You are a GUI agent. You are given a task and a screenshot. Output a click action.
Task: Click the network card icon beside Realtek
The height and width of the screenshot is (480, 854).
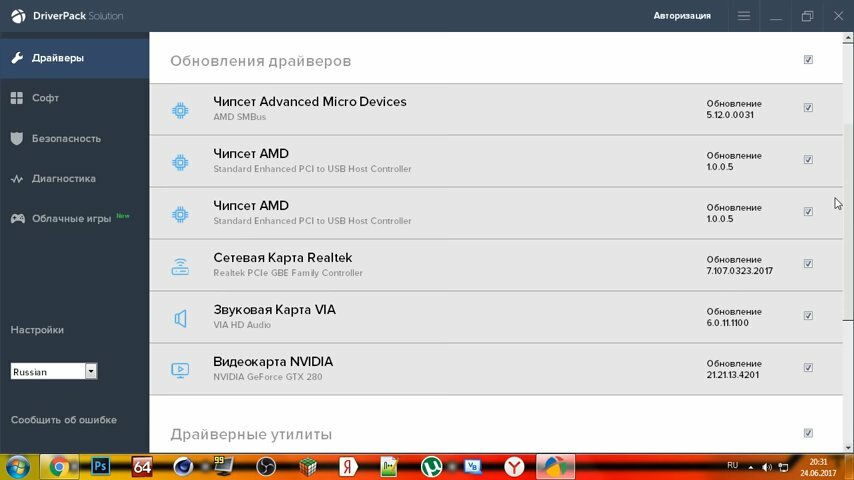(x=180, y=266)
